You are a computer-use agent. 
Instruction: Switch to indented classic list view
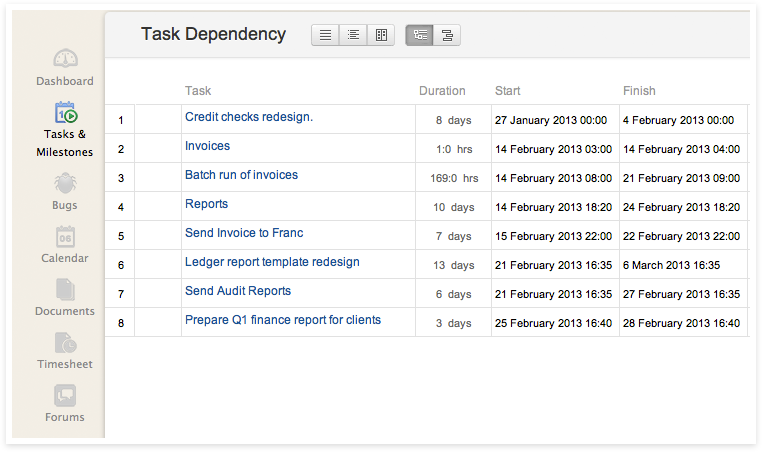coord(353,35)
